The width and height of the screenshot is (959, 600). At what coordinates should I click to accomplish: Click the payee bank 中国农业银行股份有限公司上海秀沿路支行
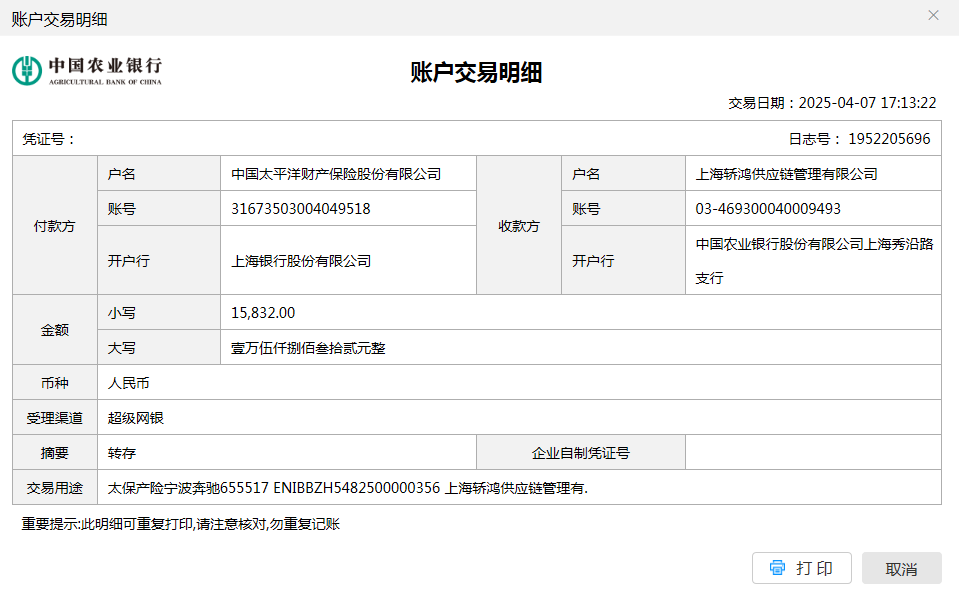pyautogui.click(x=813, y=260)
